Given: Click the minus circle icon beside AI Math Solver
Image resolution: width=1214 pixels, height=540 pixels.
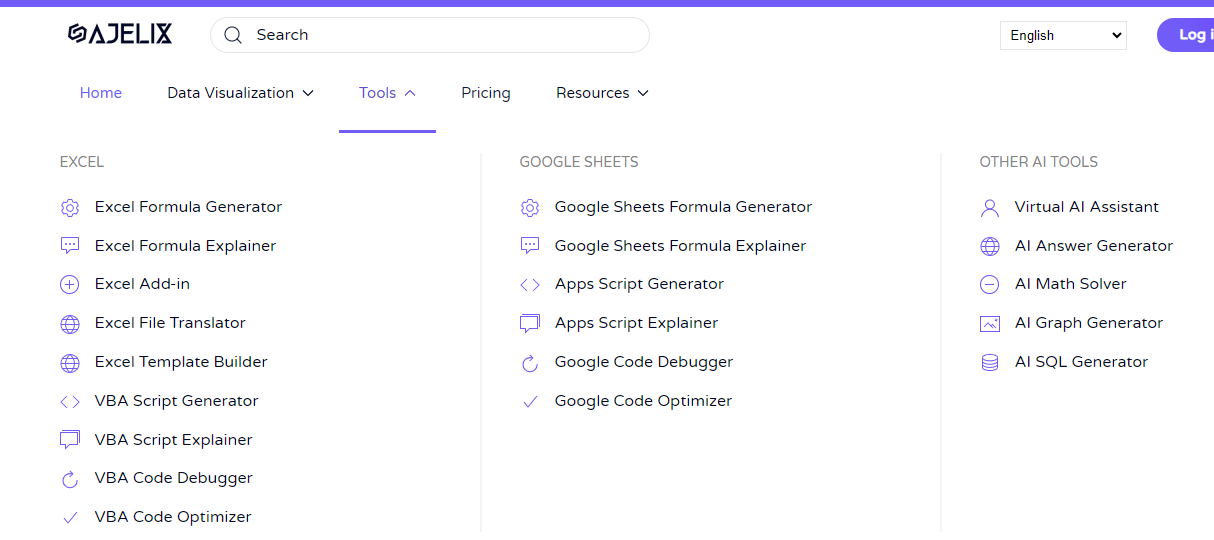Looking at the screenshot, I should [990, 285].
